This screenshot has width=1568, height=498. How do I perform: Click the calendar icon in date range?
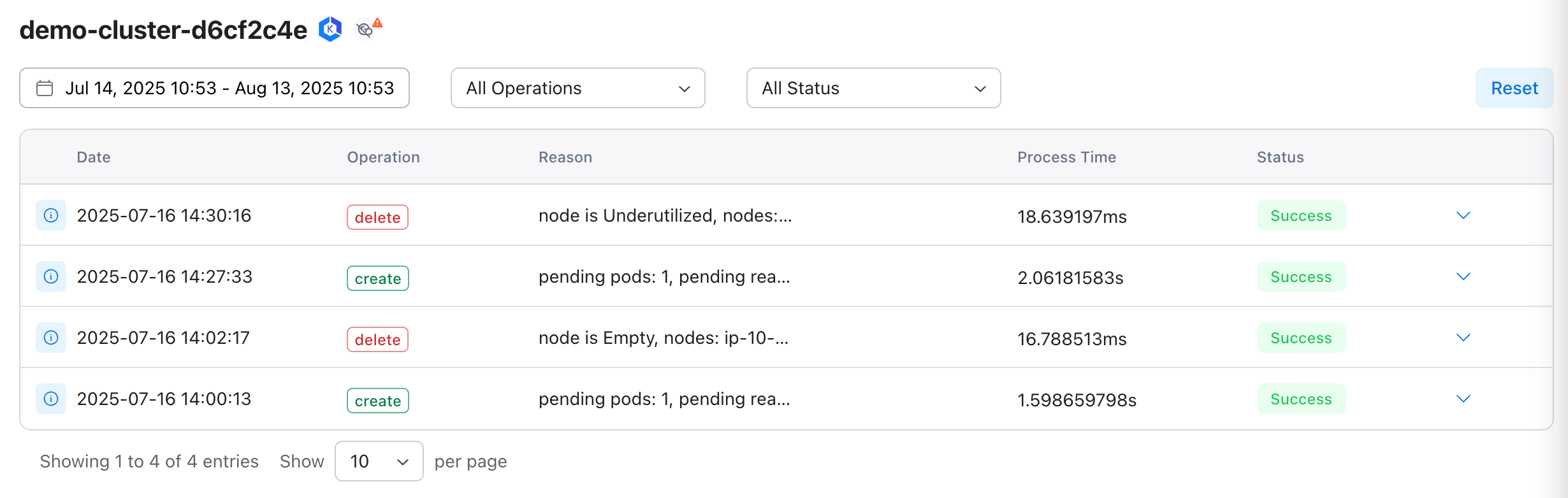point(45,88)
